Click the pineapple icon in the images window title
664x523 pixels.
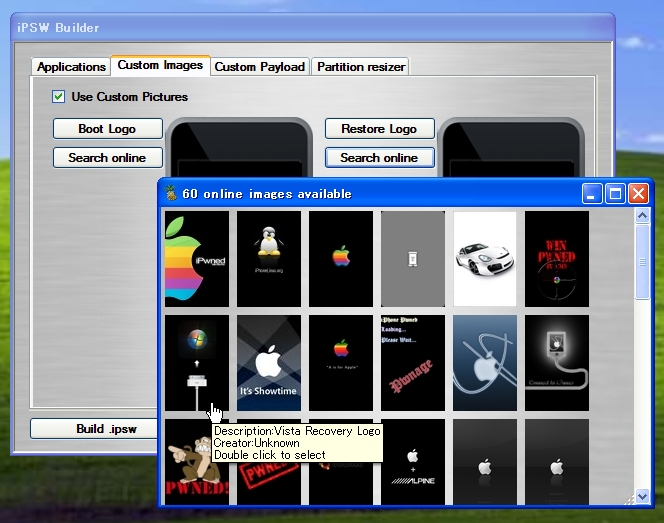pos(171,193)
